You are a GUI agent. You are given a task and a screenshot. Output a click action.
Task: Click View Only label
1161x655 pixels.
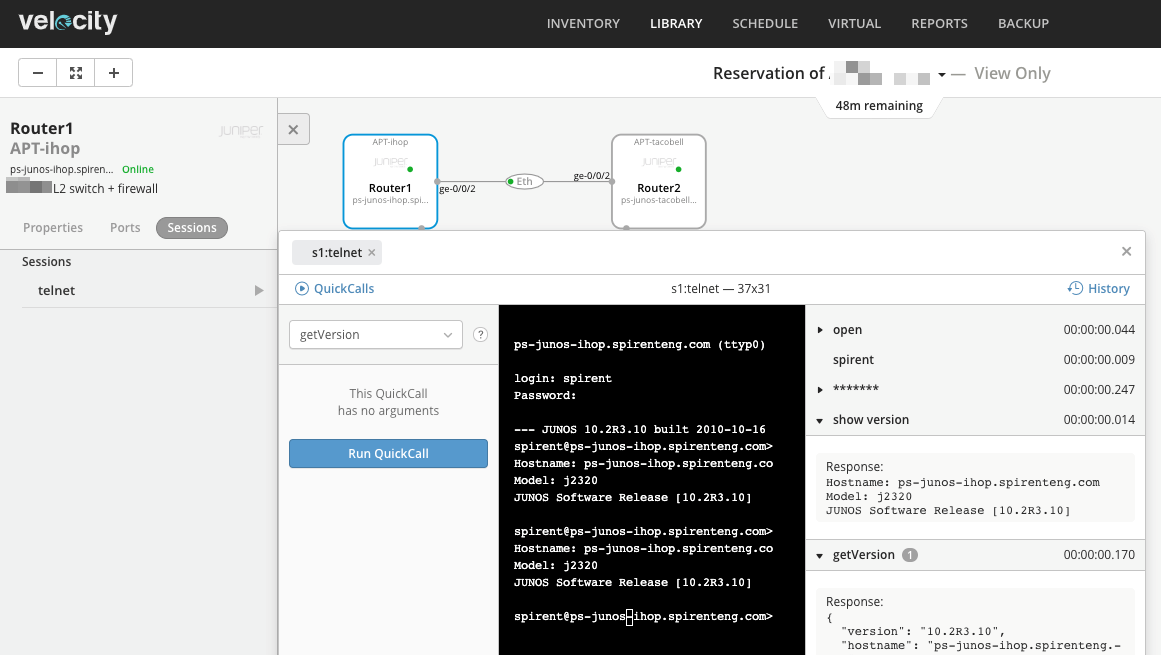(1012, 73)
